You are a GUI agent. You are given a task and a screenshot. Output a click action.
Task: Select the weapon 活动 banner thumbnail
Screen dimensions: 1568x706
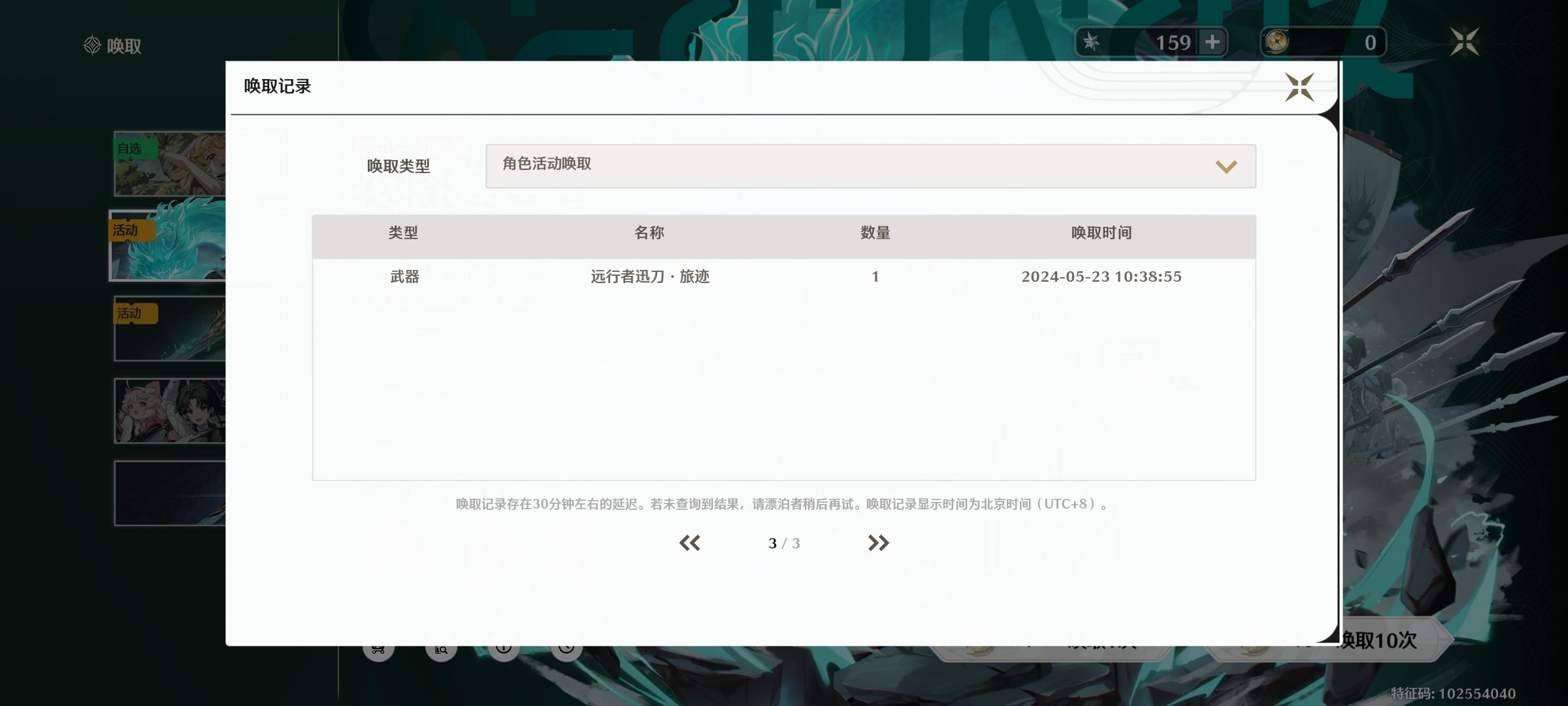[170, 329]
